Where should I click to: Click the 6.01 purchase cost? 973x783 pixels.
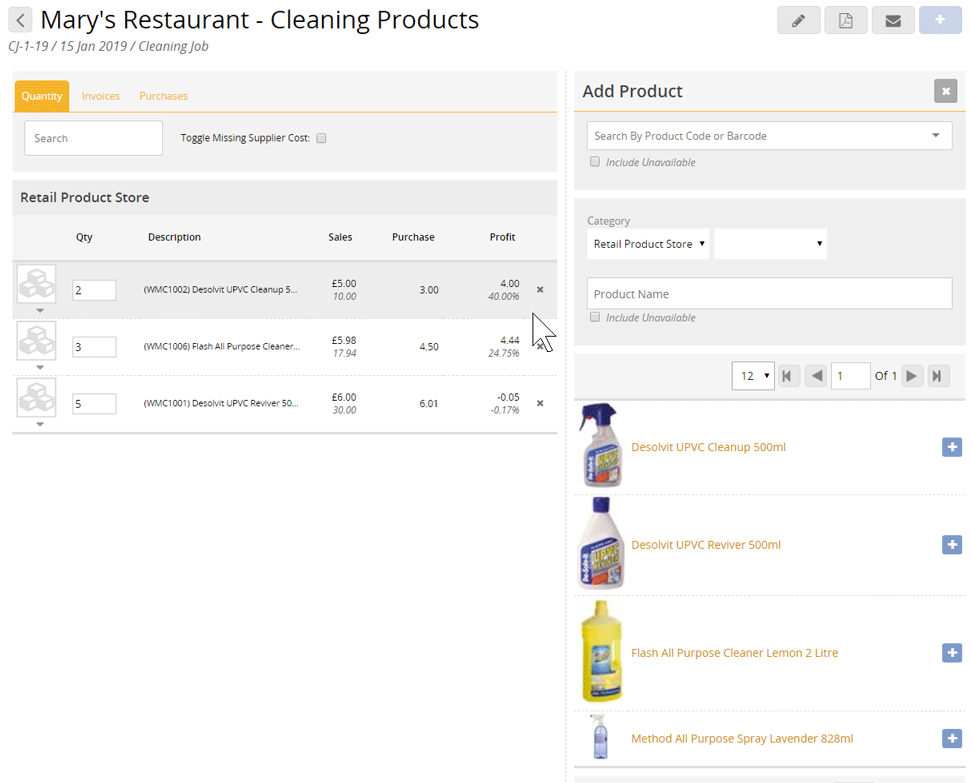point(429,403)
